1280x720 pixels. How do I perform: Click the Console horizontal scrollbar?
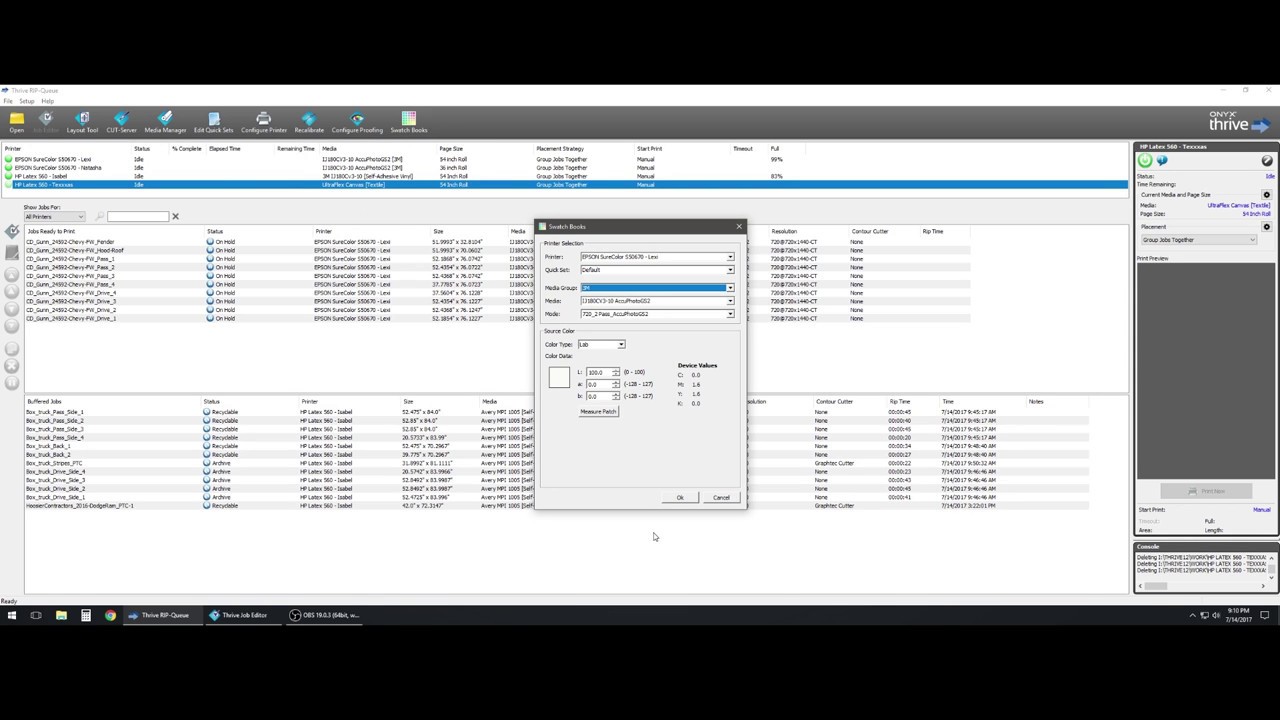tap(1200, 586)
